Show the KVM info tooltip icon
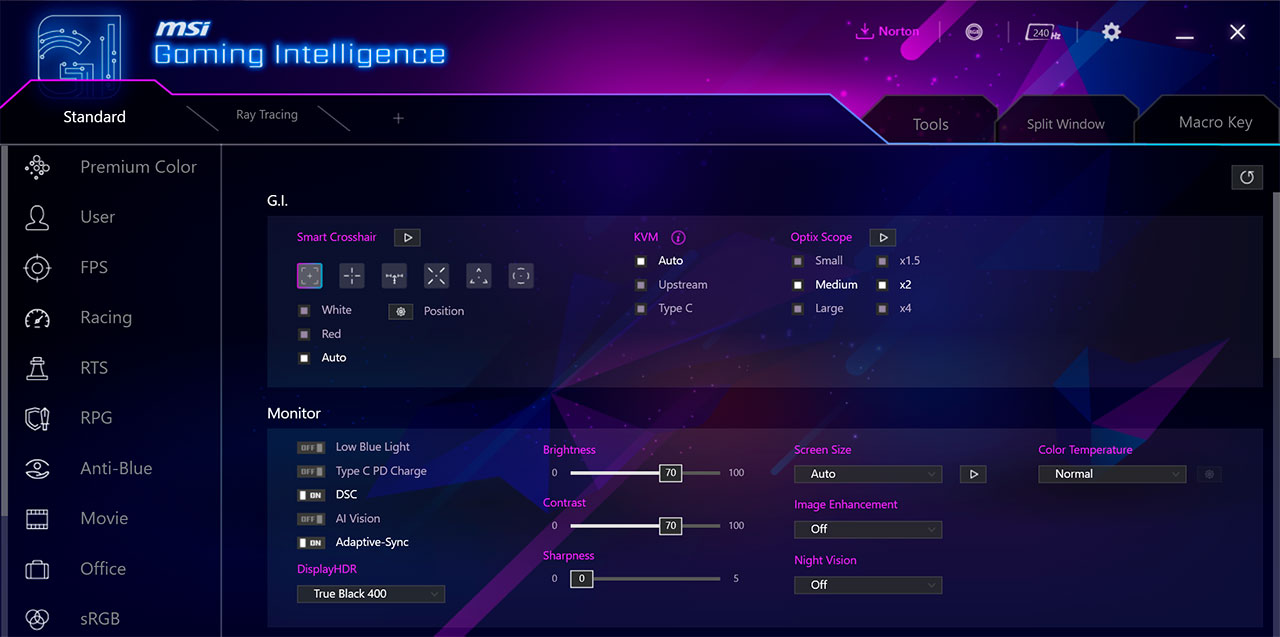Screen dimensions: 1280x637 point(678,238)
